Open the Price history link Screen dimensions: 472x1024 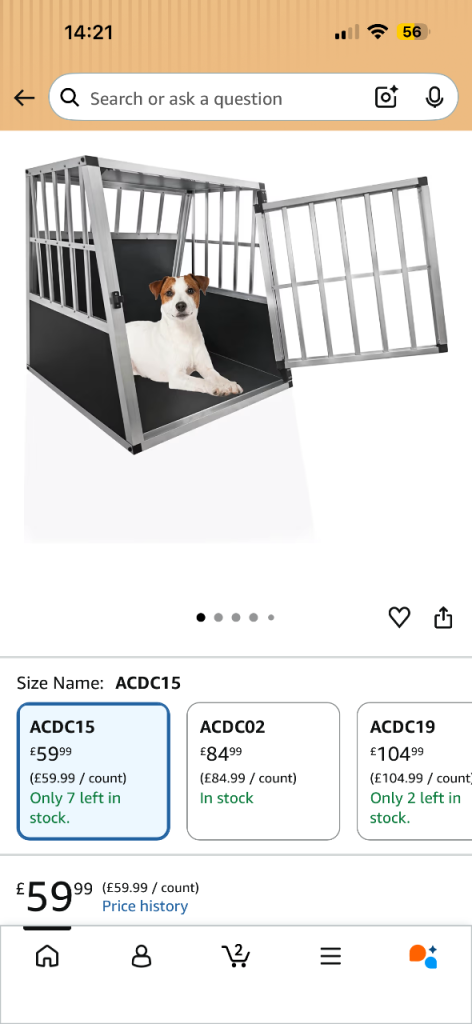145,906
